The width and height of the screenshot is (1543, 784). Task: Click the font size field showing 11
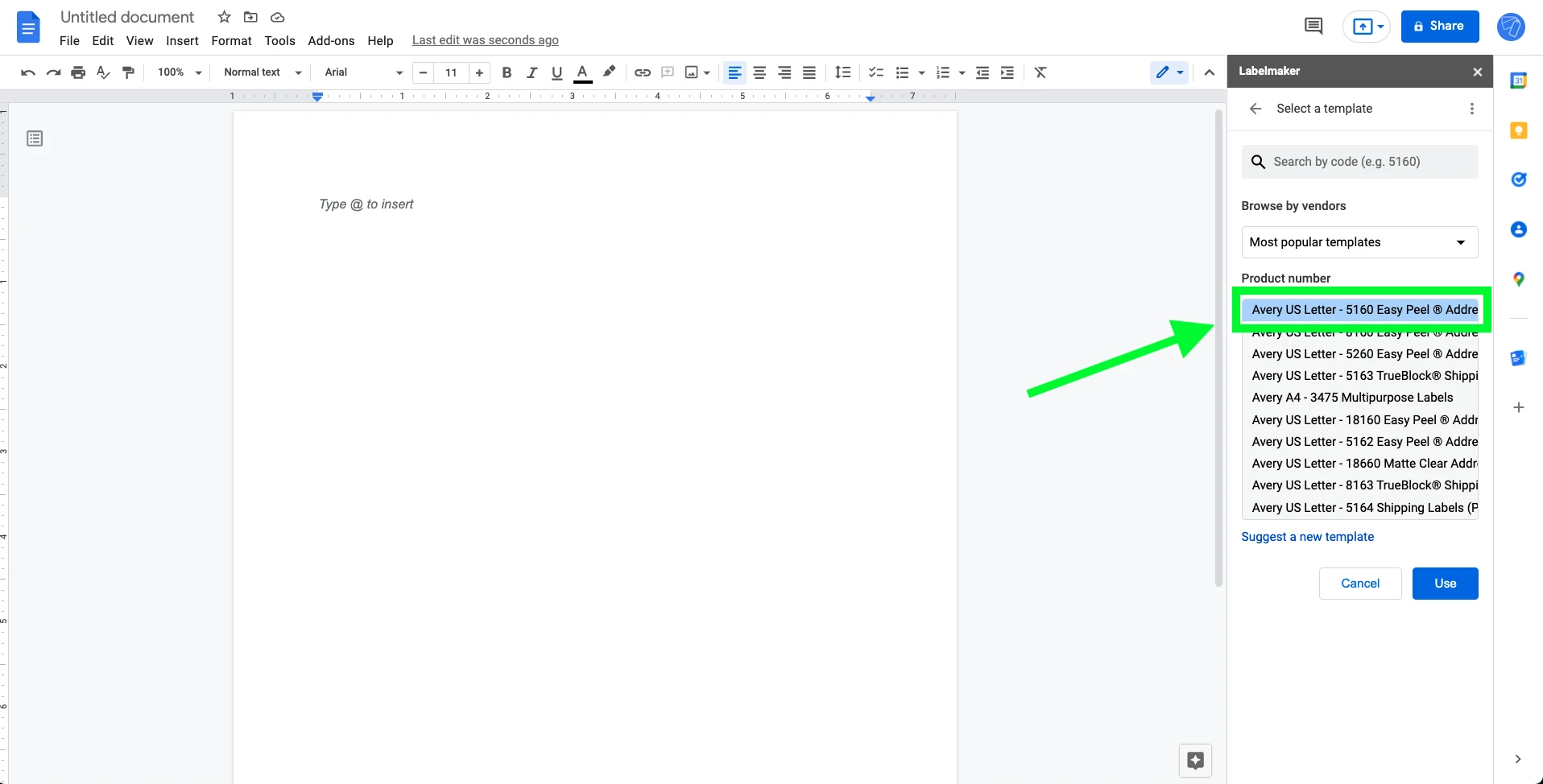(x=451, y=72)
